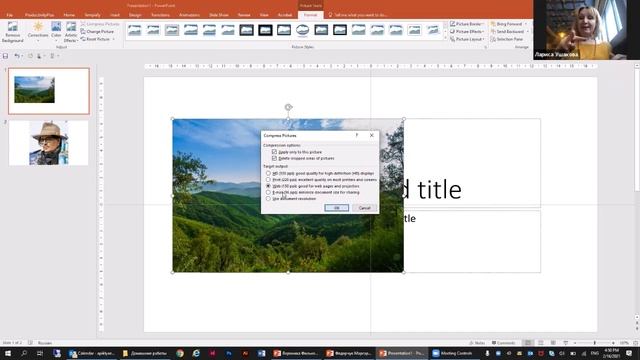Open the Word icon in taskbar
Screen dimensions: 640x360
(x=261, y=353)
